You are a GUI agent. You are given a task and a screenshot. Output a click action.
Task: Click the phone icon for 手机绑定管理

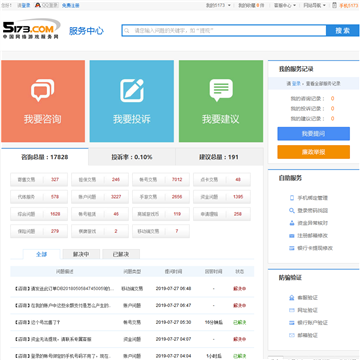292,198
